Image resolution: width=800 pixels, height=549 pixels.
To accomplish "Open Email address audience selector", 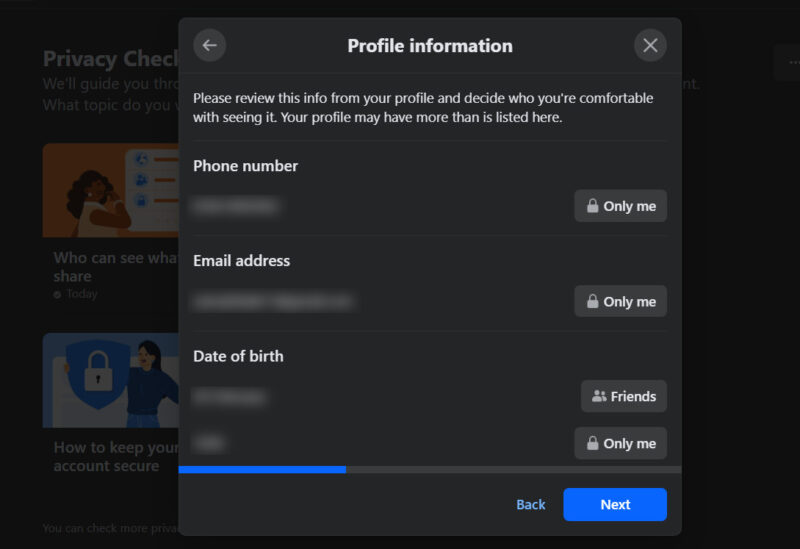I will click(x=620, y=302).
